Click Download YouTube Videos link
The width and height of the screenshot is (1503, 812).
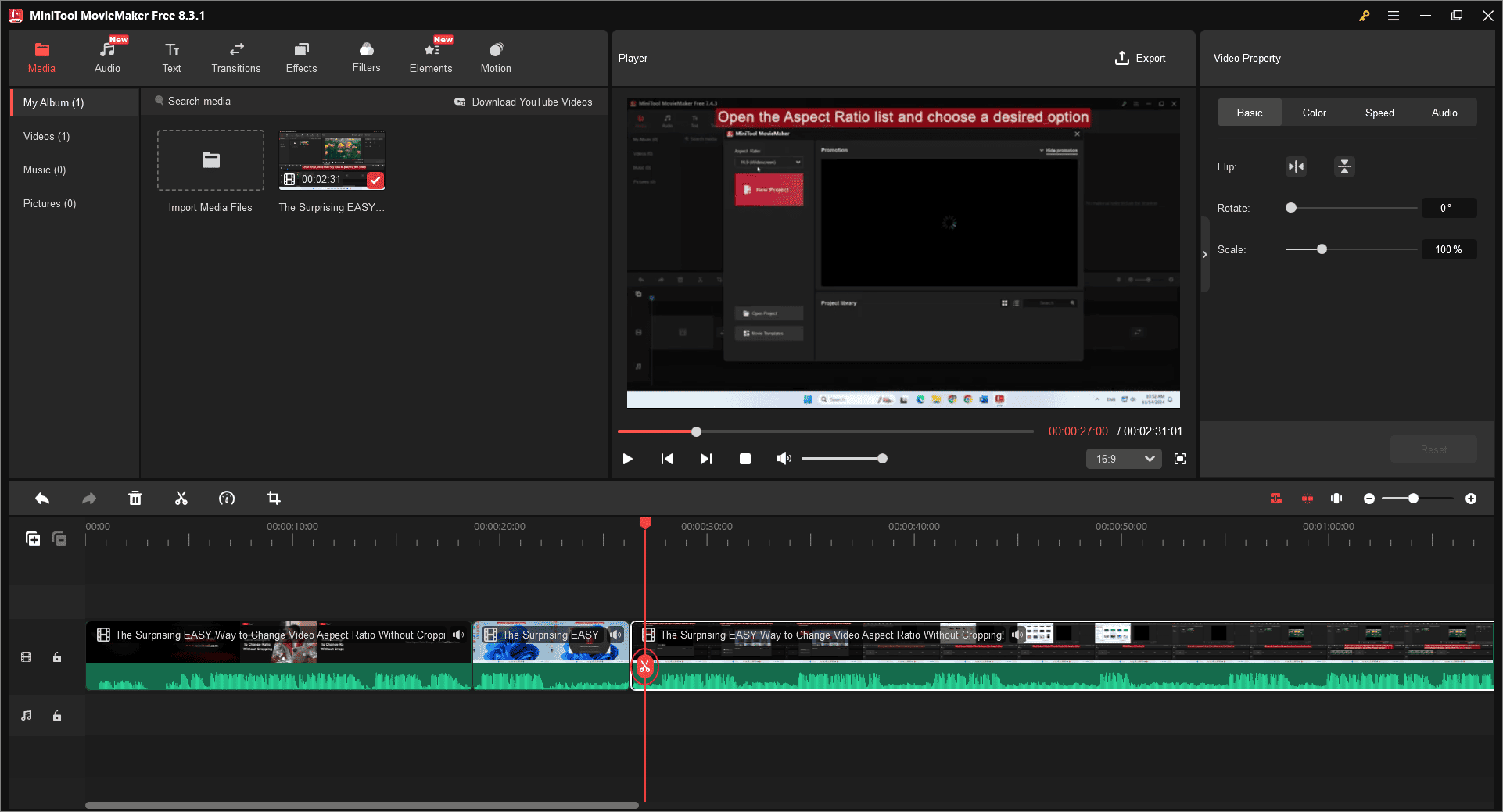[x=523, y=102]
